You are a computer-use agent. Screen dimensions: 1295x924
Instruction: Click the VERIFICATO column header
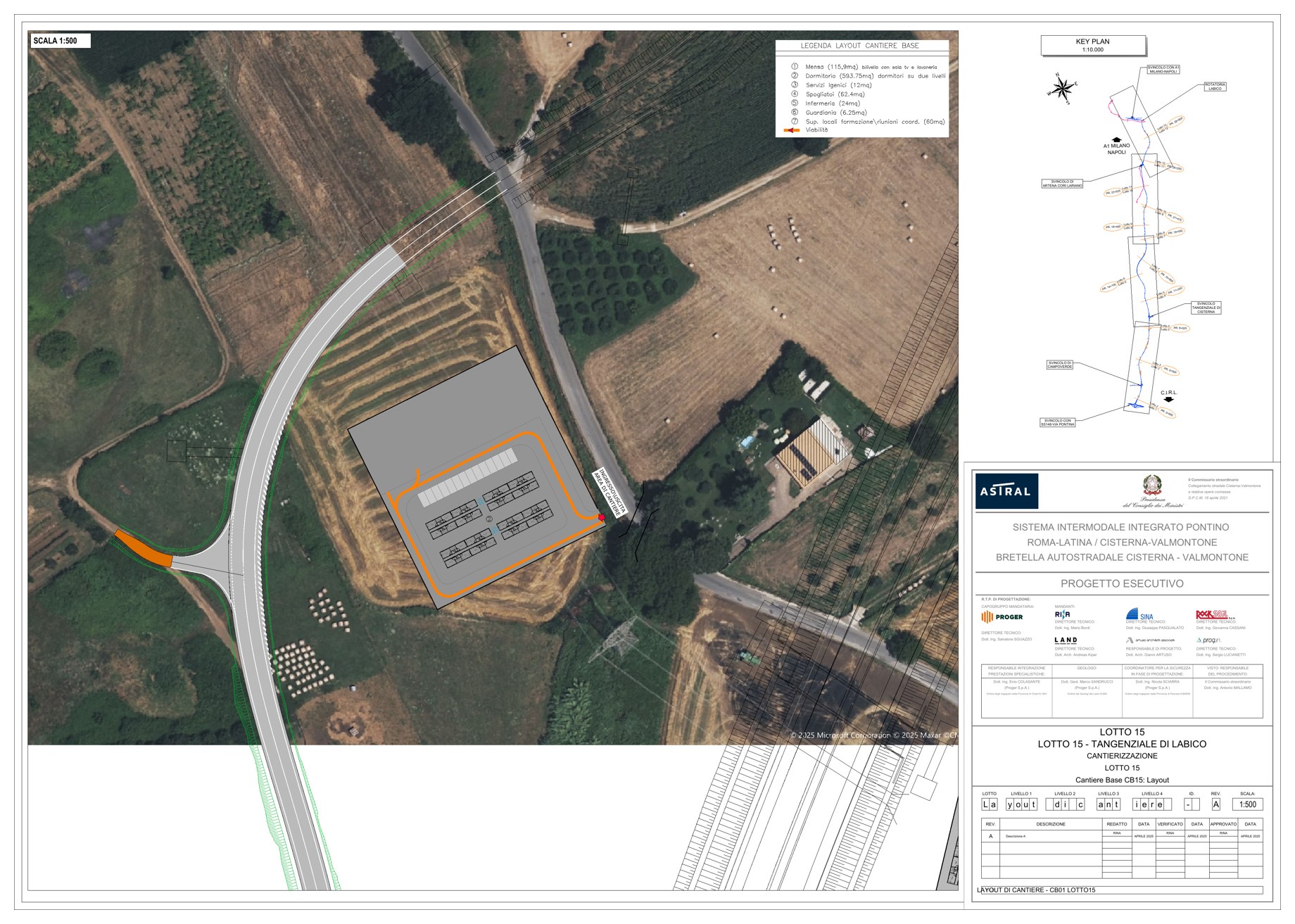coord(1170,824)
